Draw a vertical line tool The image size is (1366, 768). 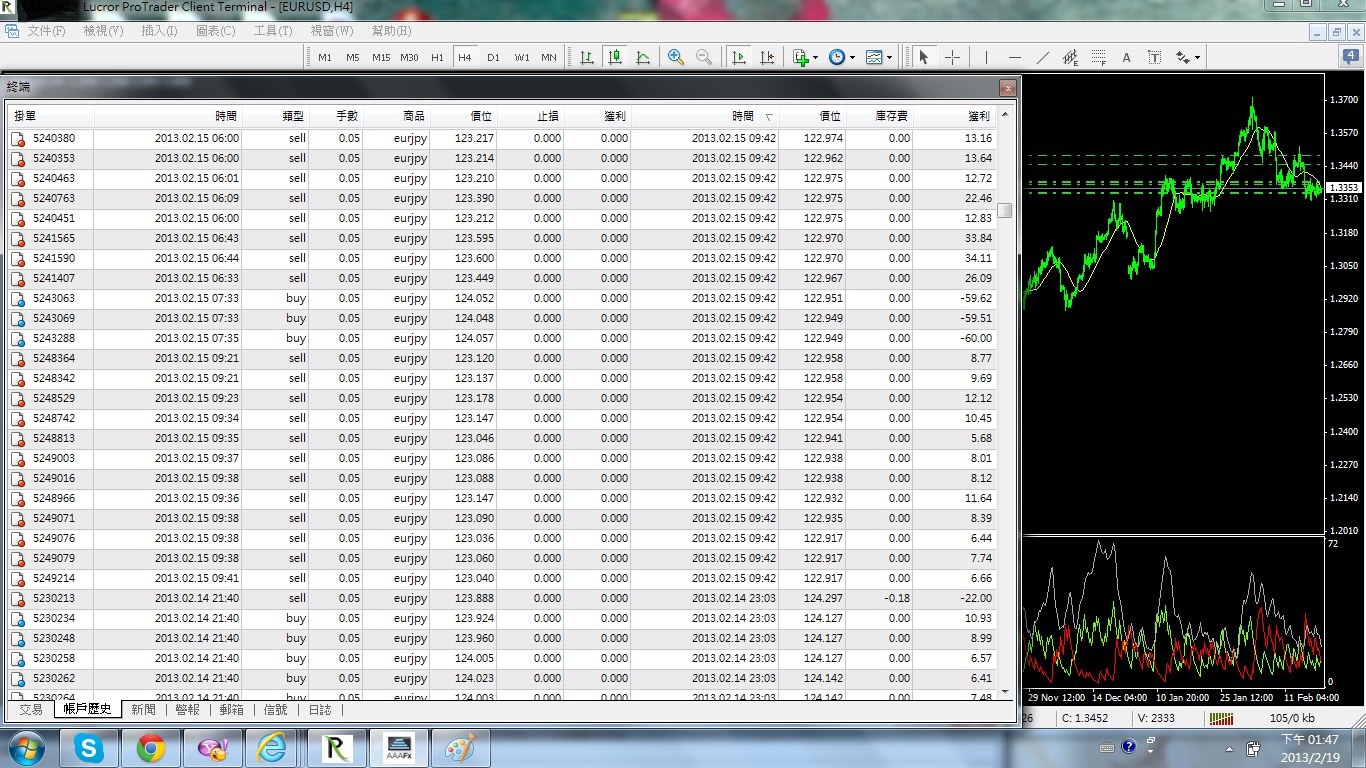pos(986,57)
